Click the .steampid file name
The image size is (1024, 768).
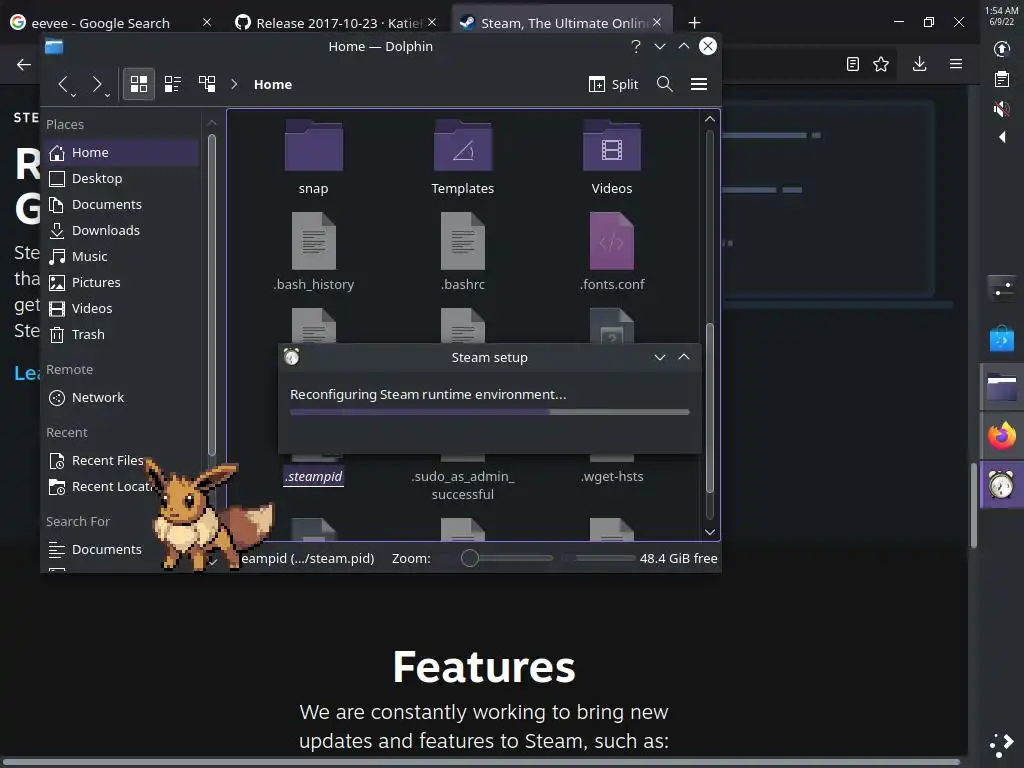click(313, 477)
